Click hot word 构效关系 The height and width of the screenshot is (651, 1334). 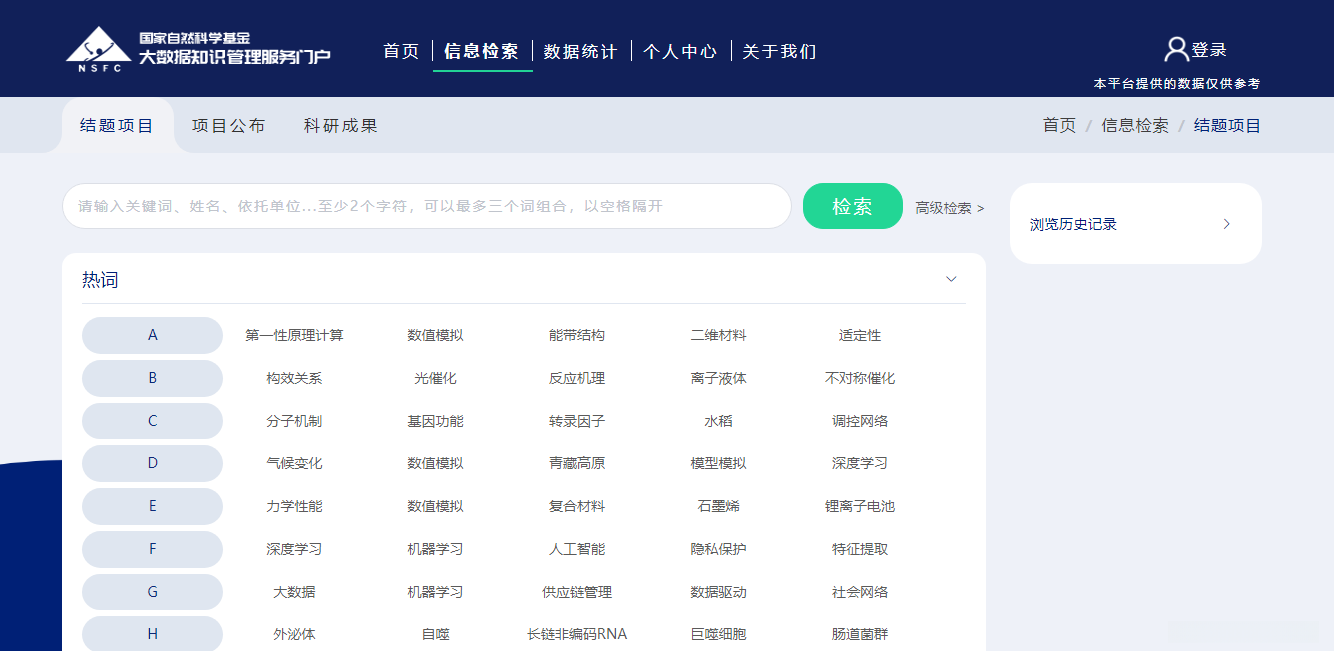(x=294, y=378)
